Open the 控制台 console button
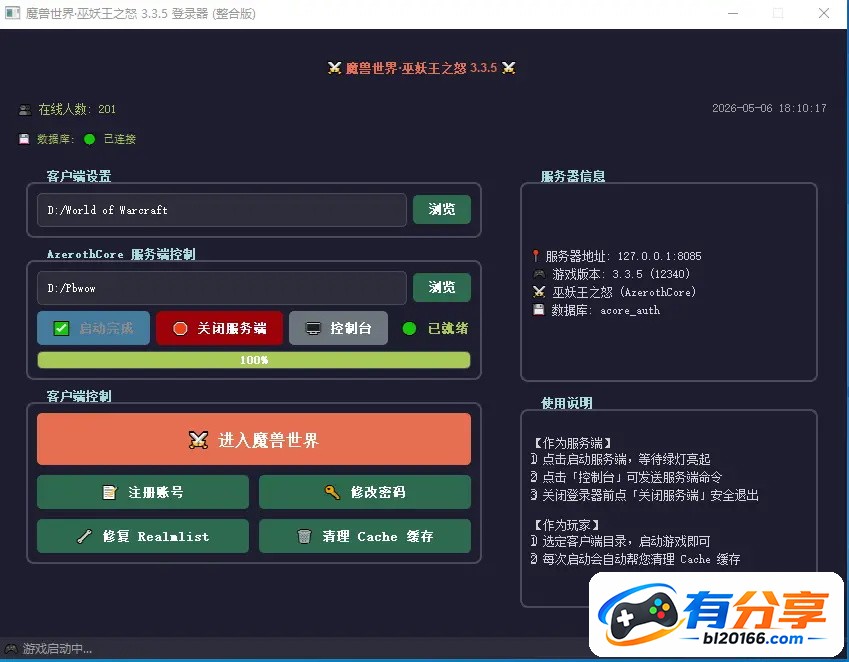This screenshot has width=849, height=662. pyautogui.click(x=338, y=328)
